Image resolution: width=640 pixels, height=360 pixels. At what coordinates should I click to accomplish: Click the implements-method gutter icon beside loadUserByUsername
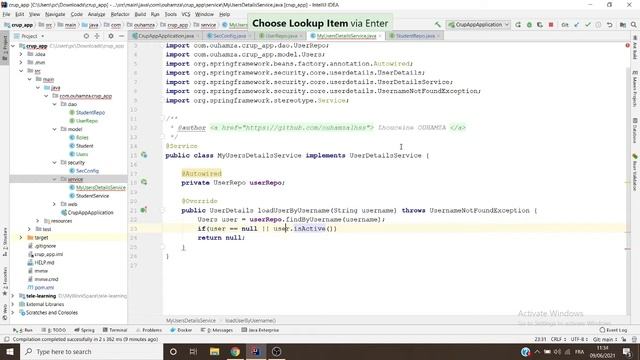[144, 210]
